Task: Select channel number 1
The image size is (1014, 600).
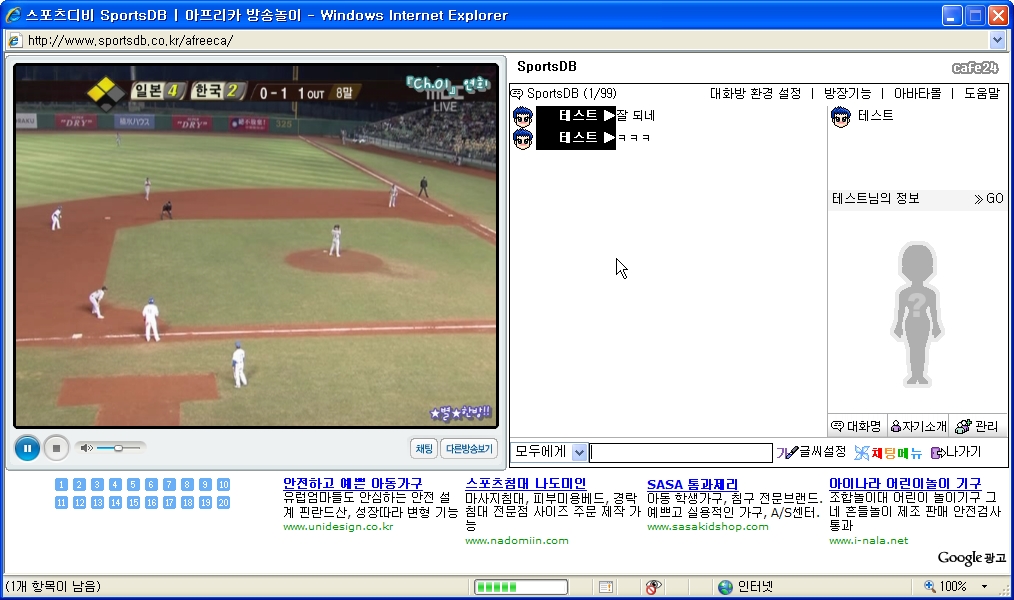Action: point(61,485)
